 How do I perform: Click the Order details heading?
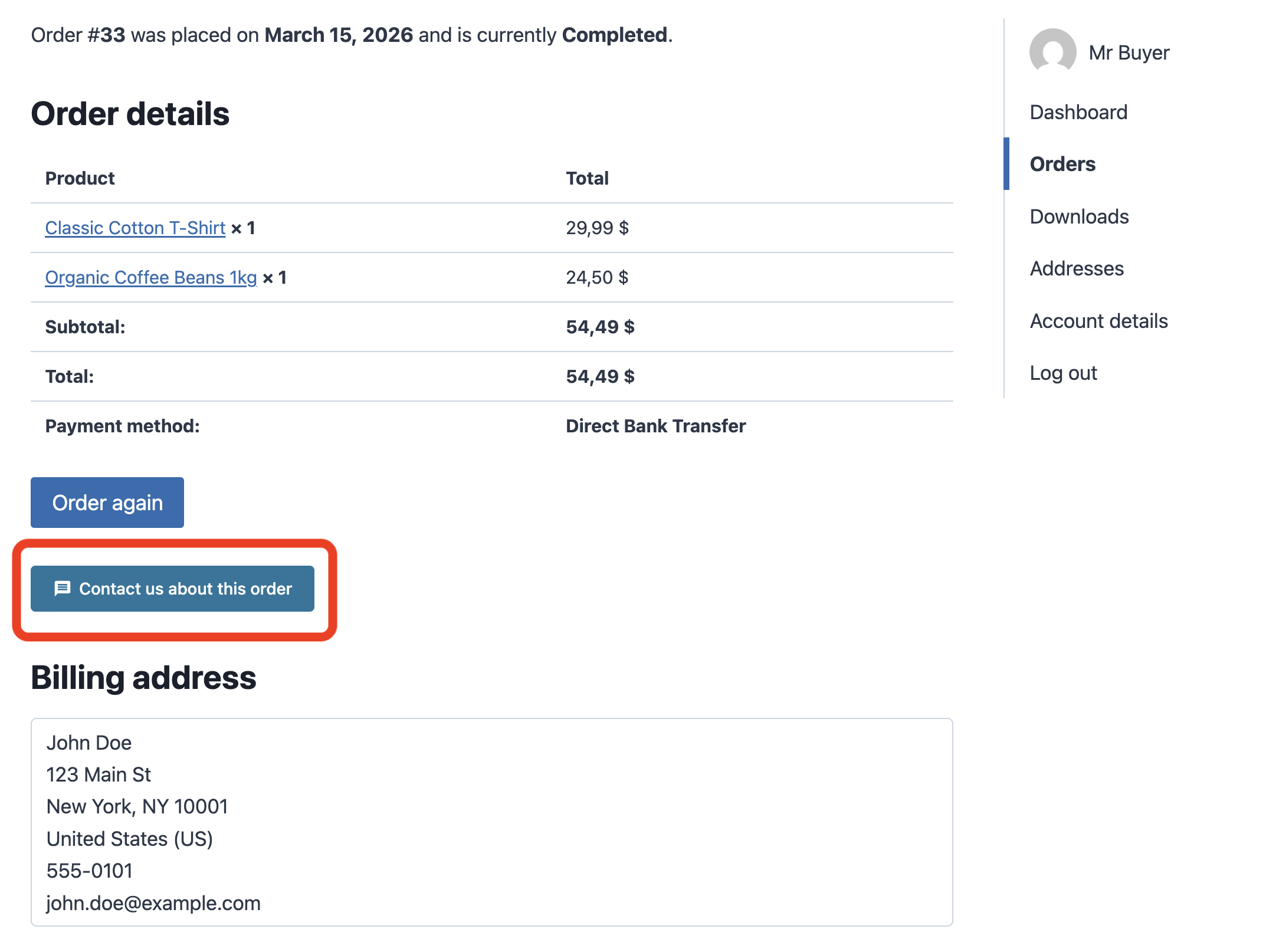[130, 114]
